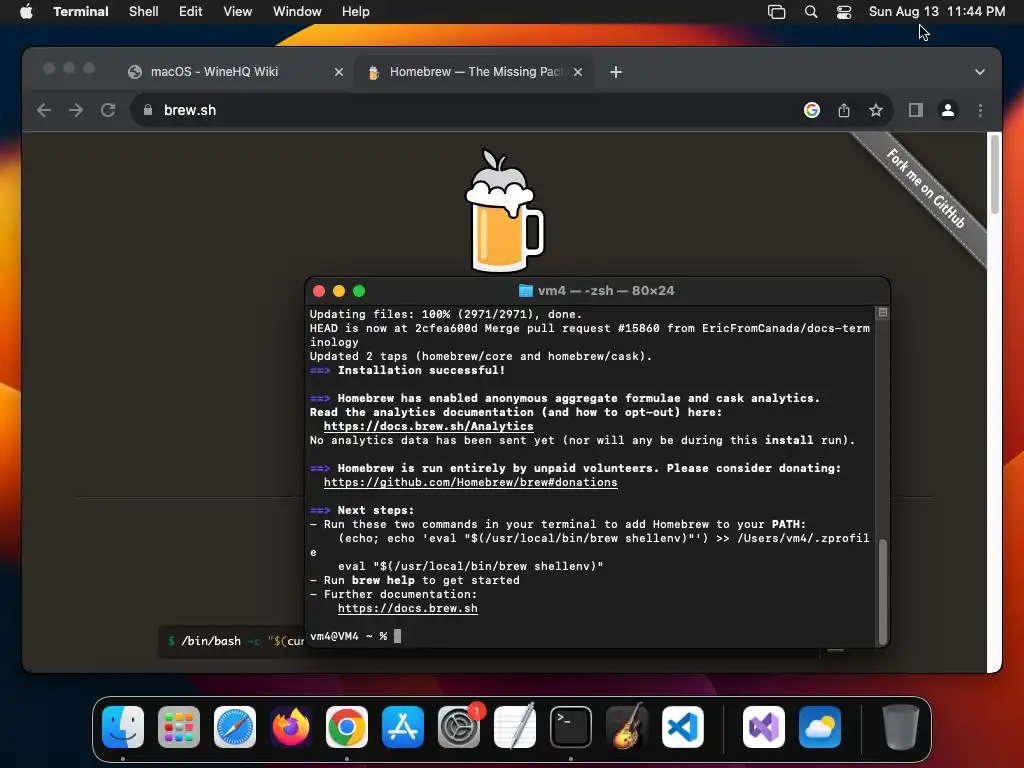This screenshot has height=768, width=1024.
Task: Open Firefox from the Dock
Action: point(291,726)
